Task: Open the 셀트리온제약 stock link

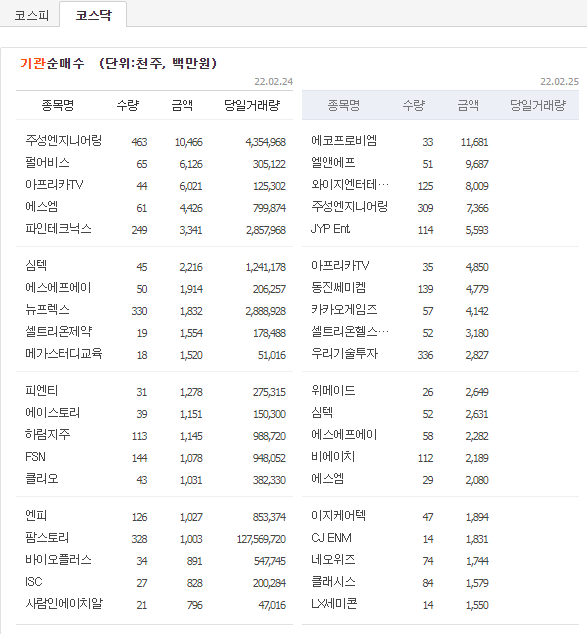Action: click(x=59, y=332)
